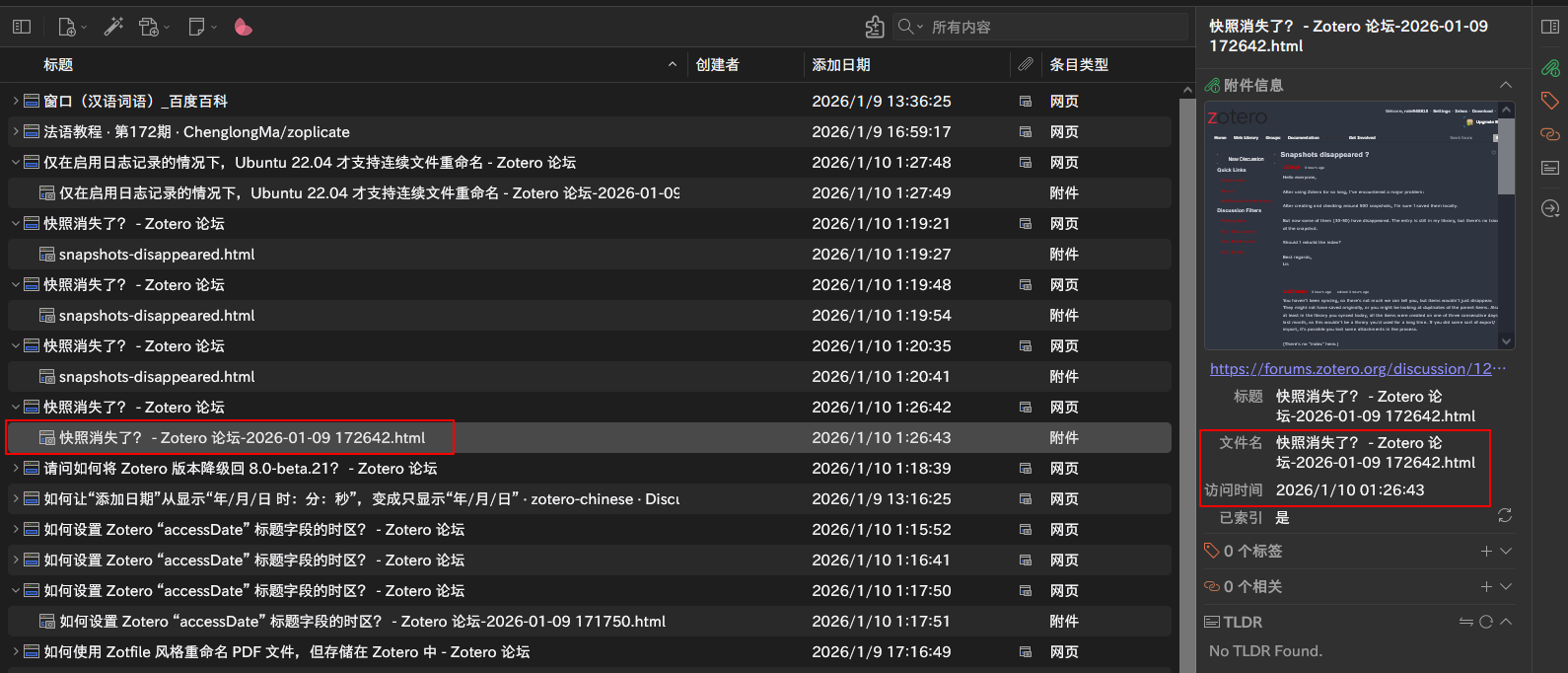Click the Add Attachment clipboard-plus icon
The width and height of the screenshot is (1568, 673).
tap(149, 27)
